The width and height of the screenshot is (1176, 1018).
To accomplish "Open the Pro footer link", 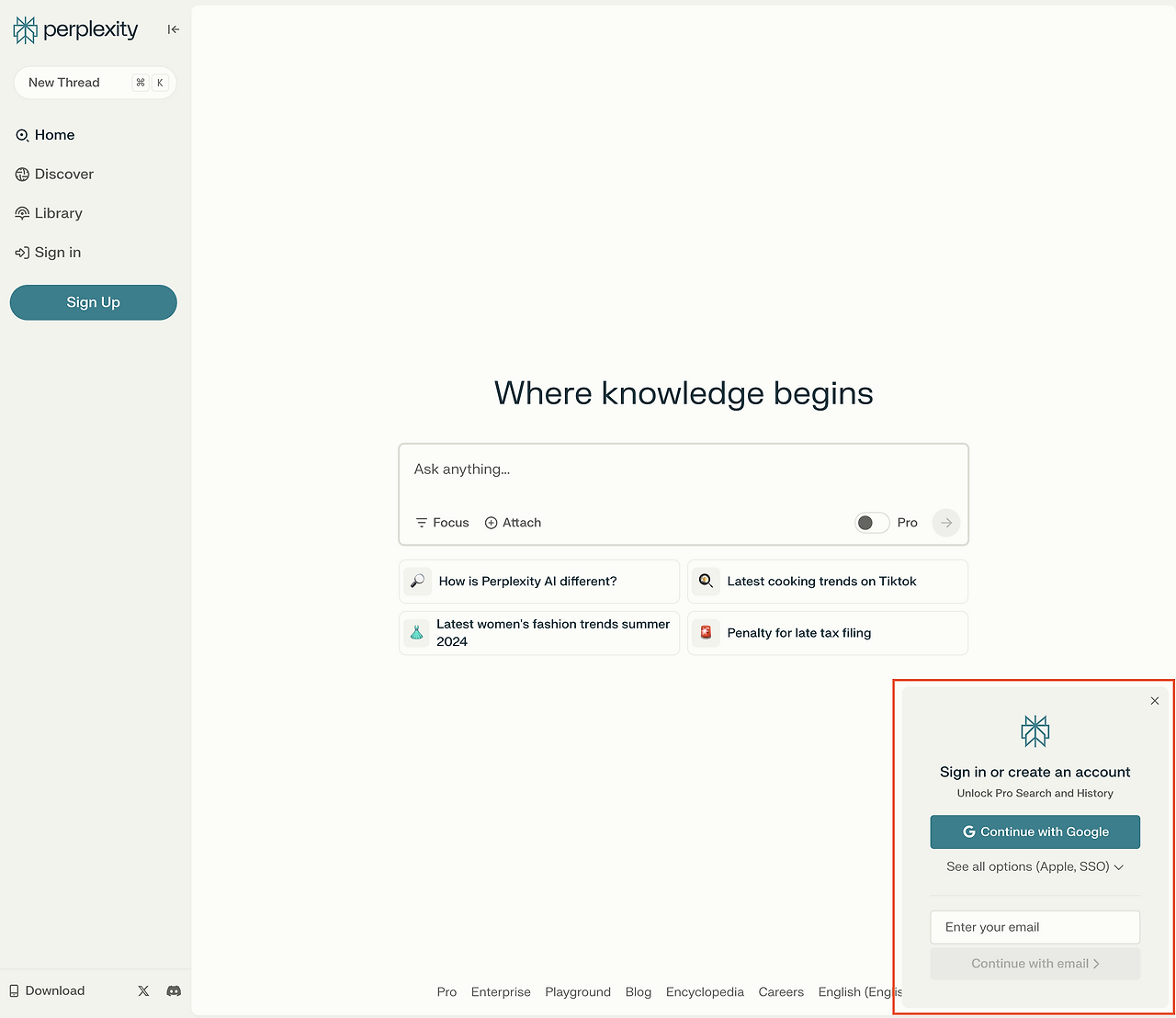I will click(447, 992).
